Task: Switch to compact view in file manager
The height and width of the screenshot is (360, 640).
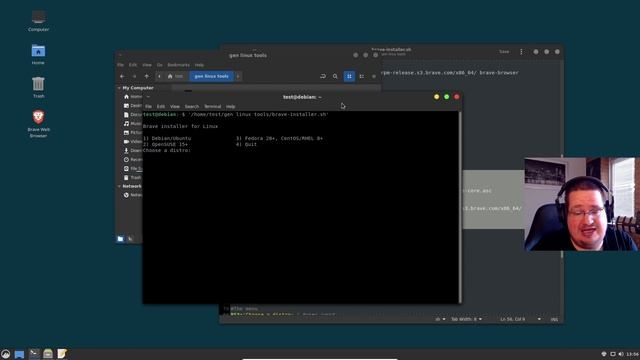Action: [x=374, y=76]
